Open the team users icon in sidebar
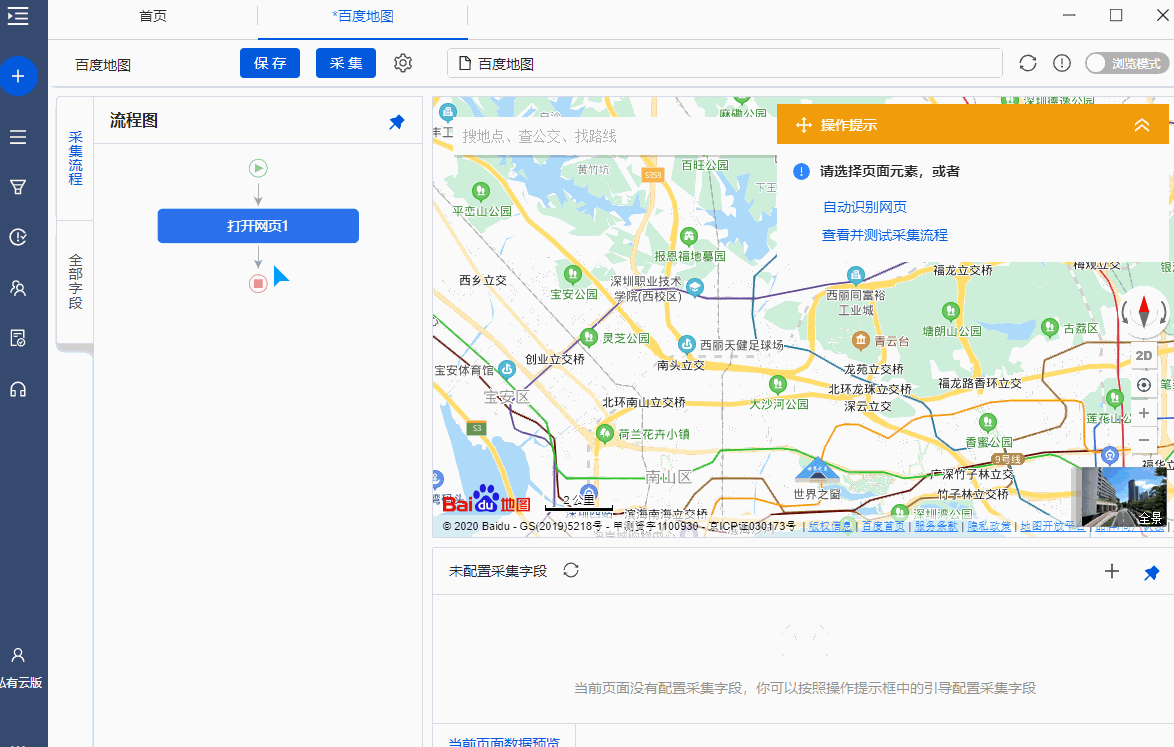The width and height of the screenshot is (1174, 747). (x=18, y=288)
